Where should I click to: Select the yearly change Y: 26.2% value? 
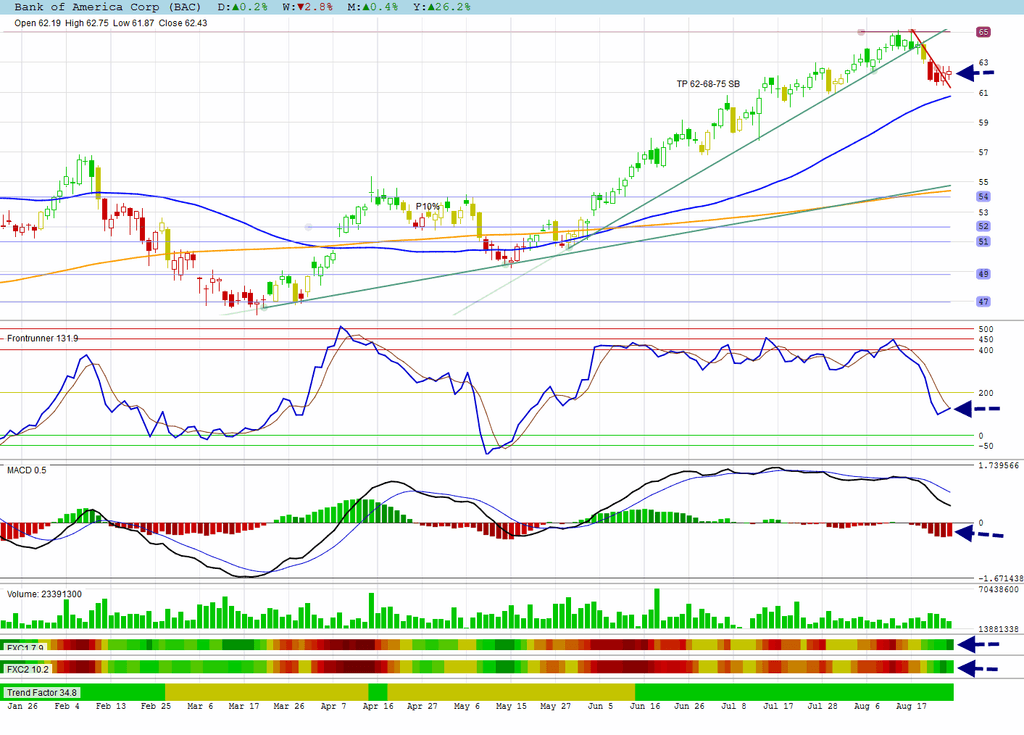(x=441, y=7)
